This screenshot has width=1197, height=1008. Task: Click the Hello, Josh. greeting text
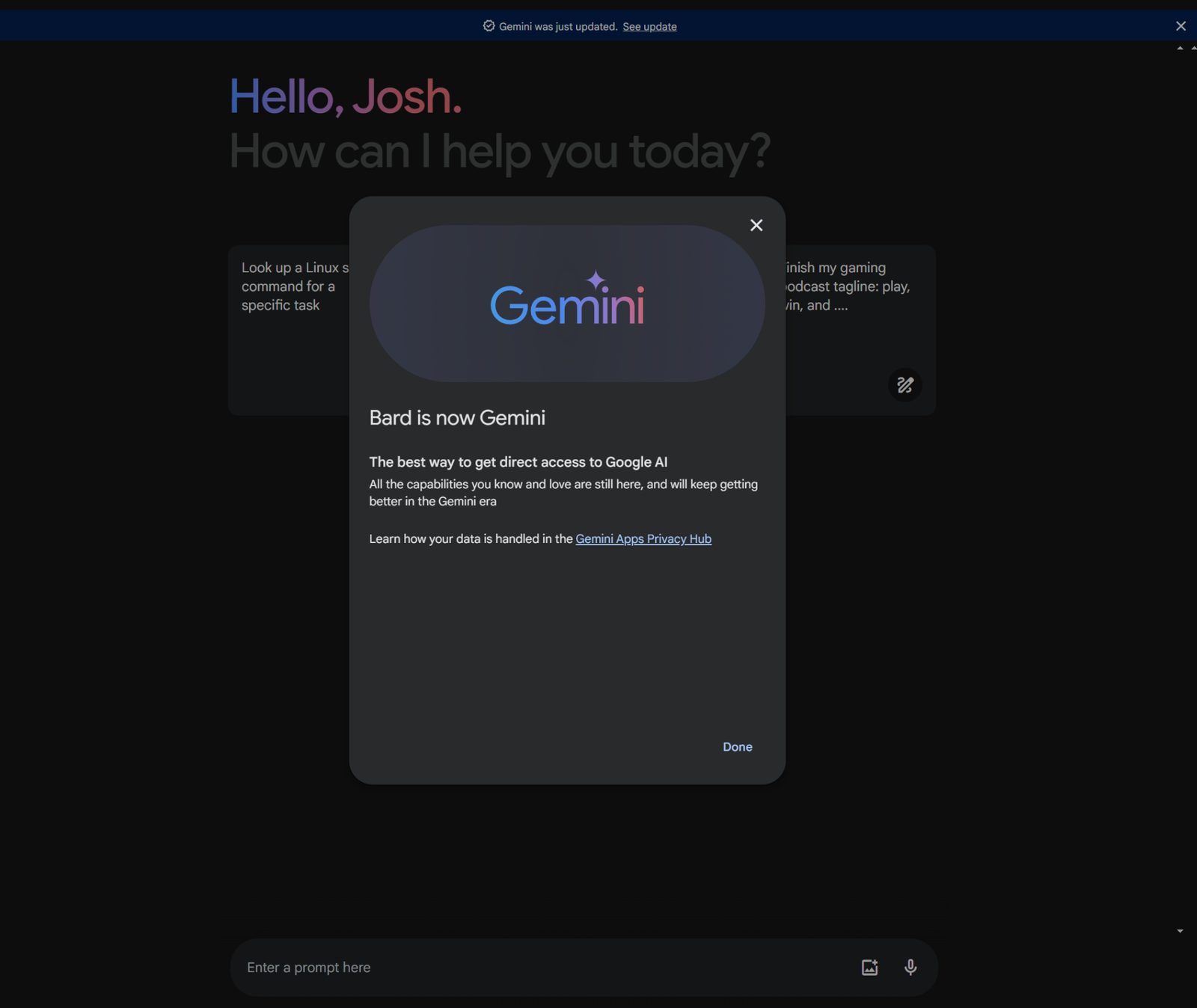pos(346,97)
